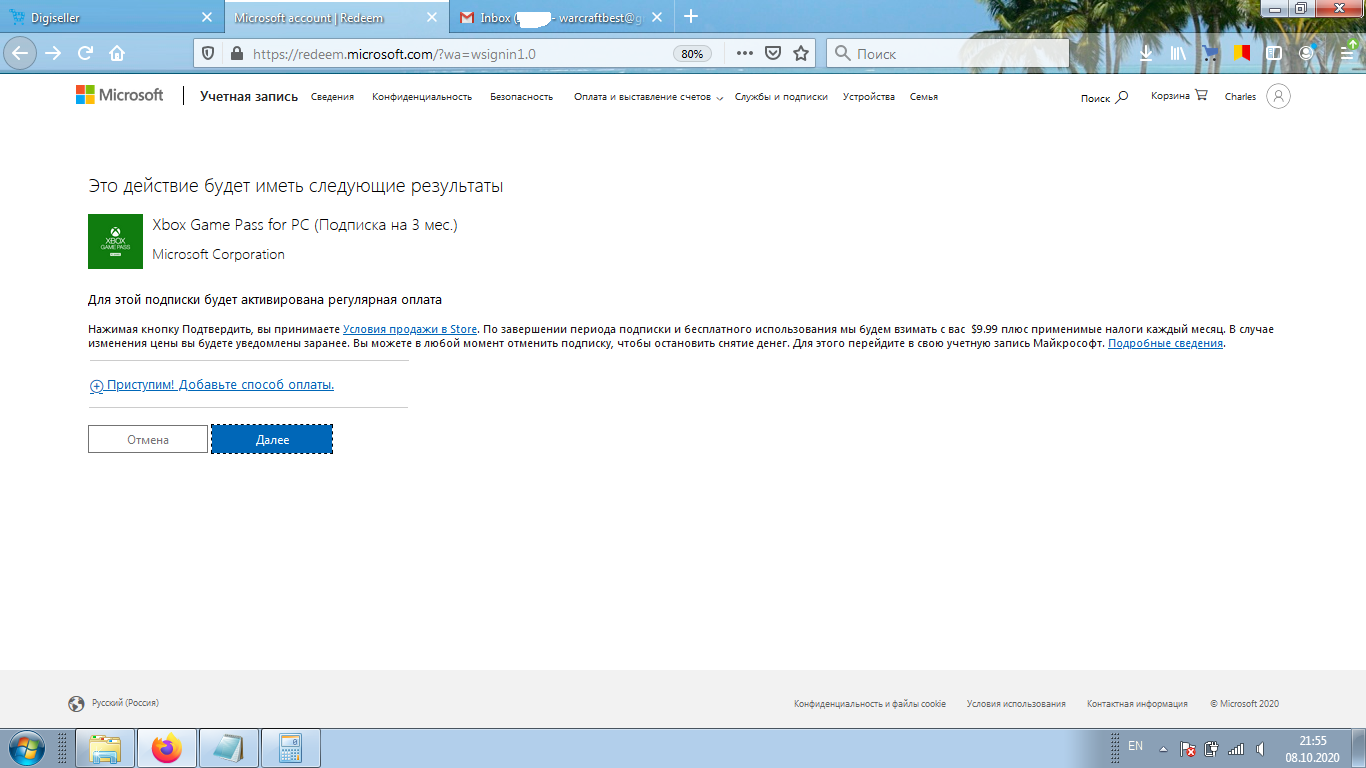Screen dimensions: 1366x768
Task: Switch to the Digiseller tab
Action: [107, 18]
